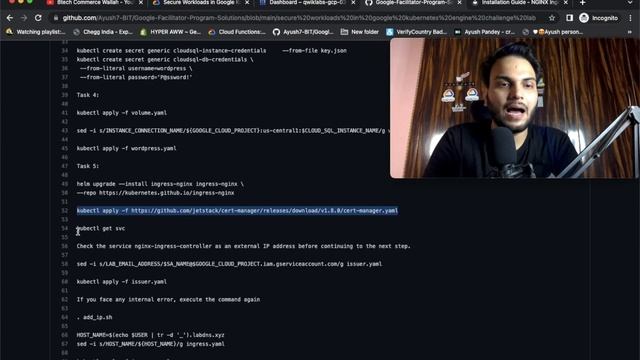Select line number 52 in the gutter
This screenshot has width=640, height=360.
64,211
